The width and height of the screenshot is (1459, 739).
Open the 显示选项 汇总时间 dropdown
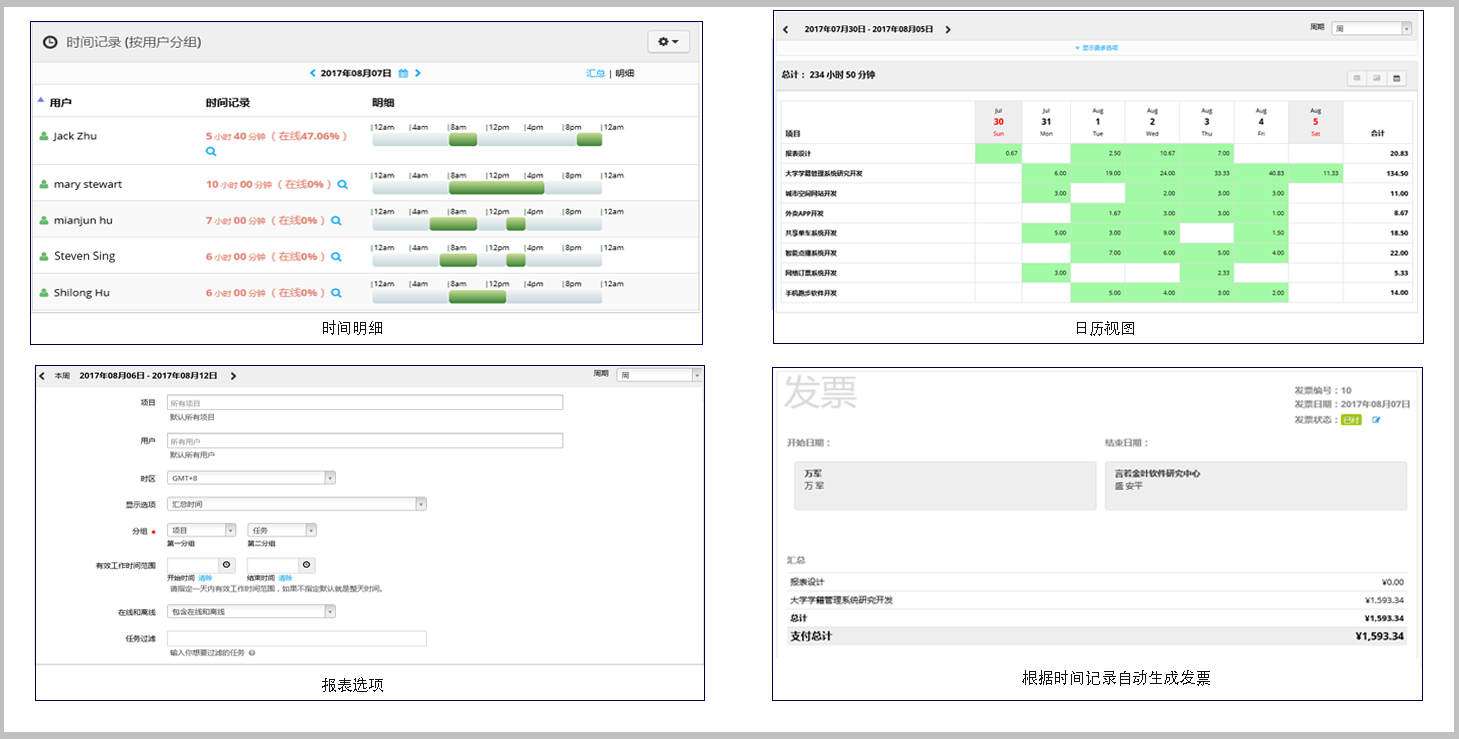[297, 504]
